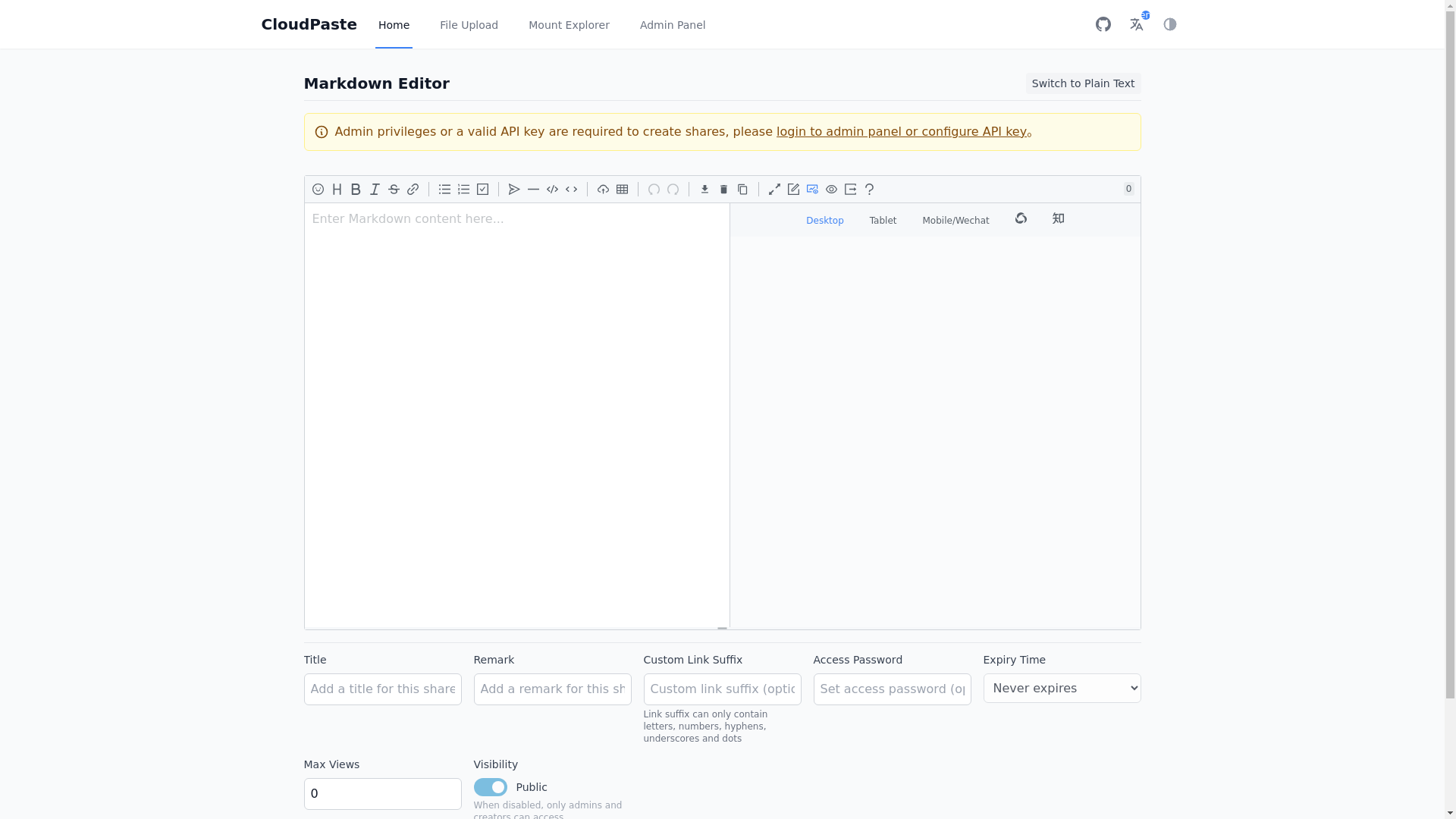Insert a horizontal divider line
Viewport: 1456px width, 819px height.
tap(533, 190)
